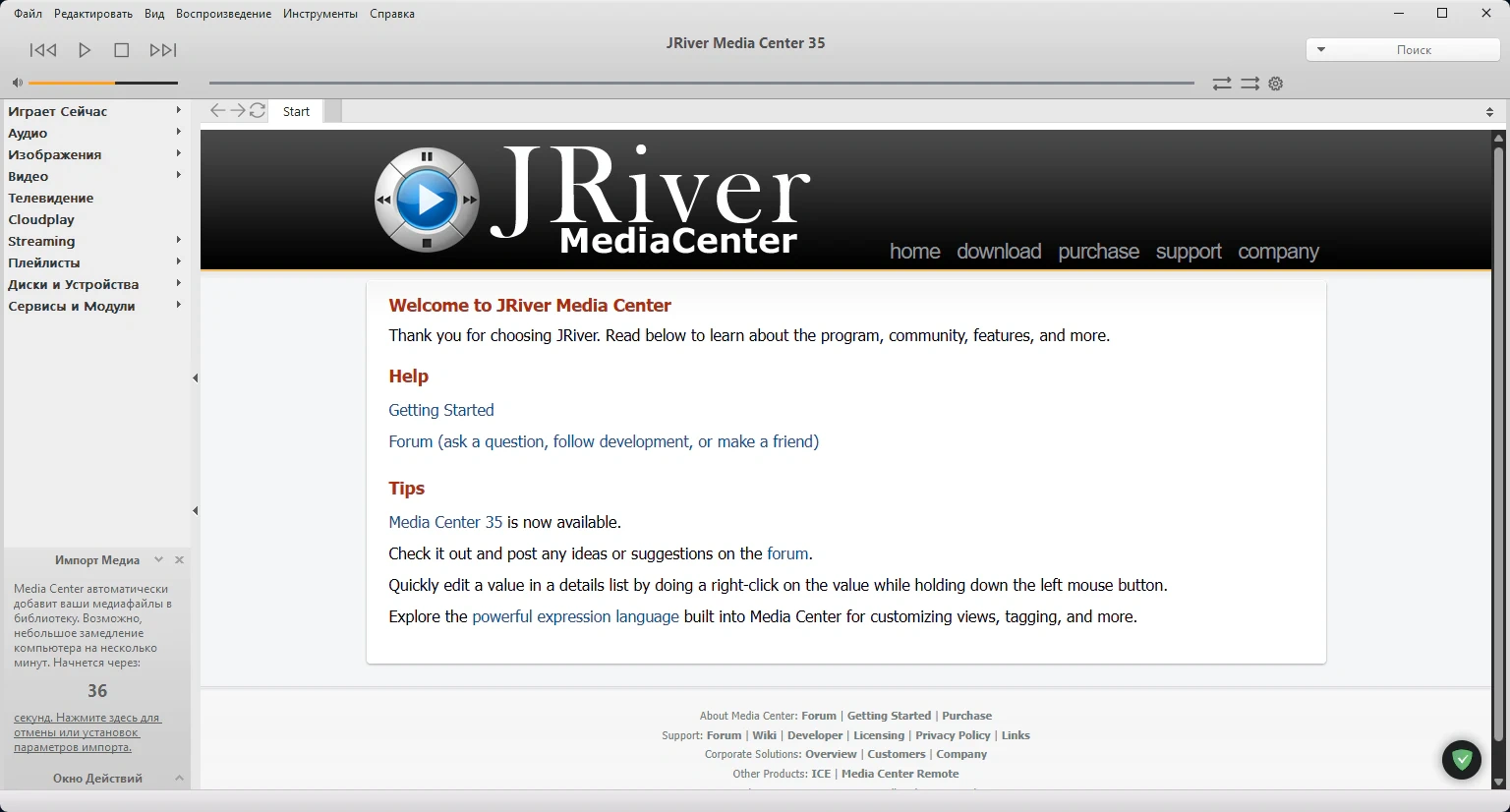The width and height of the screenshot is (1510, 812).
Task: Select Cloudplay in the sidebar
Action: 41,219
